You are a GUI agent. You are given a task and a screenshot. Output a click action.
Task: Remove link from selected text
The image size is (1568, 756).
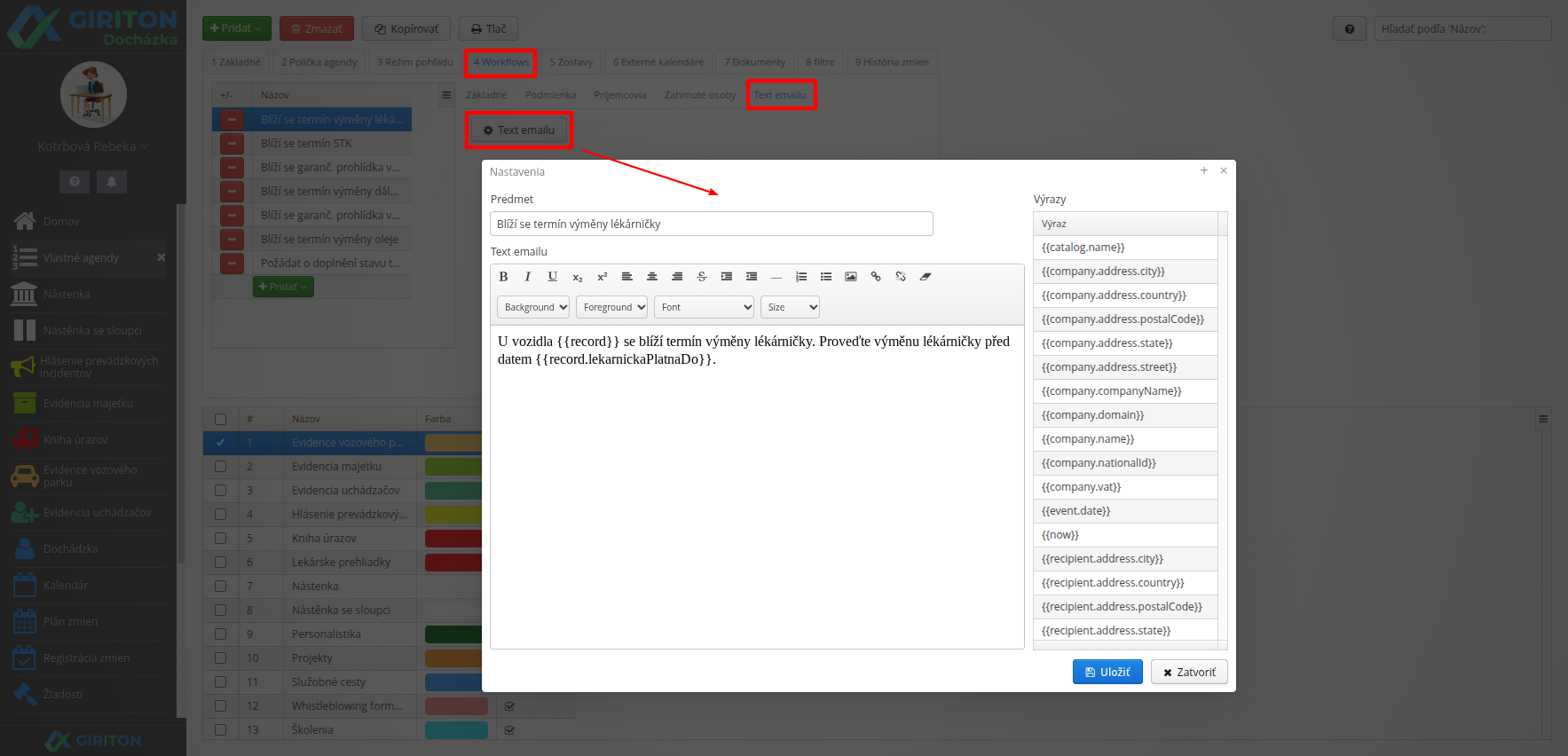pyautogui.click(x=901, y=277)
